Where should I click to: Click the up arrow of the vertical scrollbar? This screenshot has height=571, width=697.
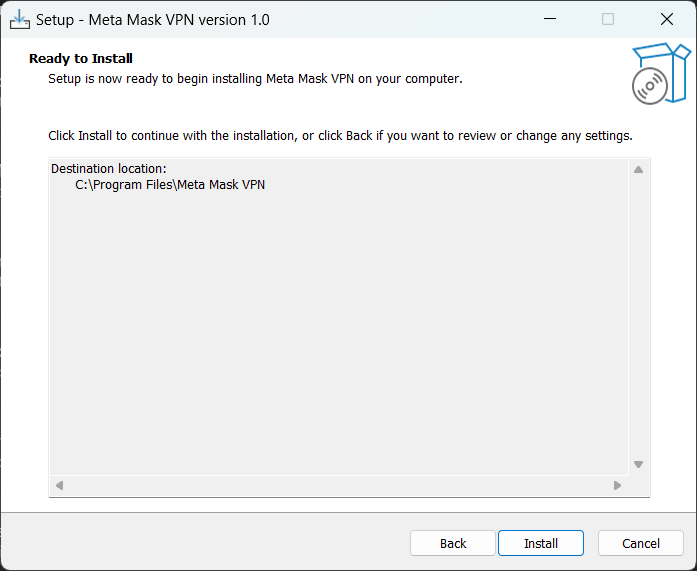pos(638,169)
